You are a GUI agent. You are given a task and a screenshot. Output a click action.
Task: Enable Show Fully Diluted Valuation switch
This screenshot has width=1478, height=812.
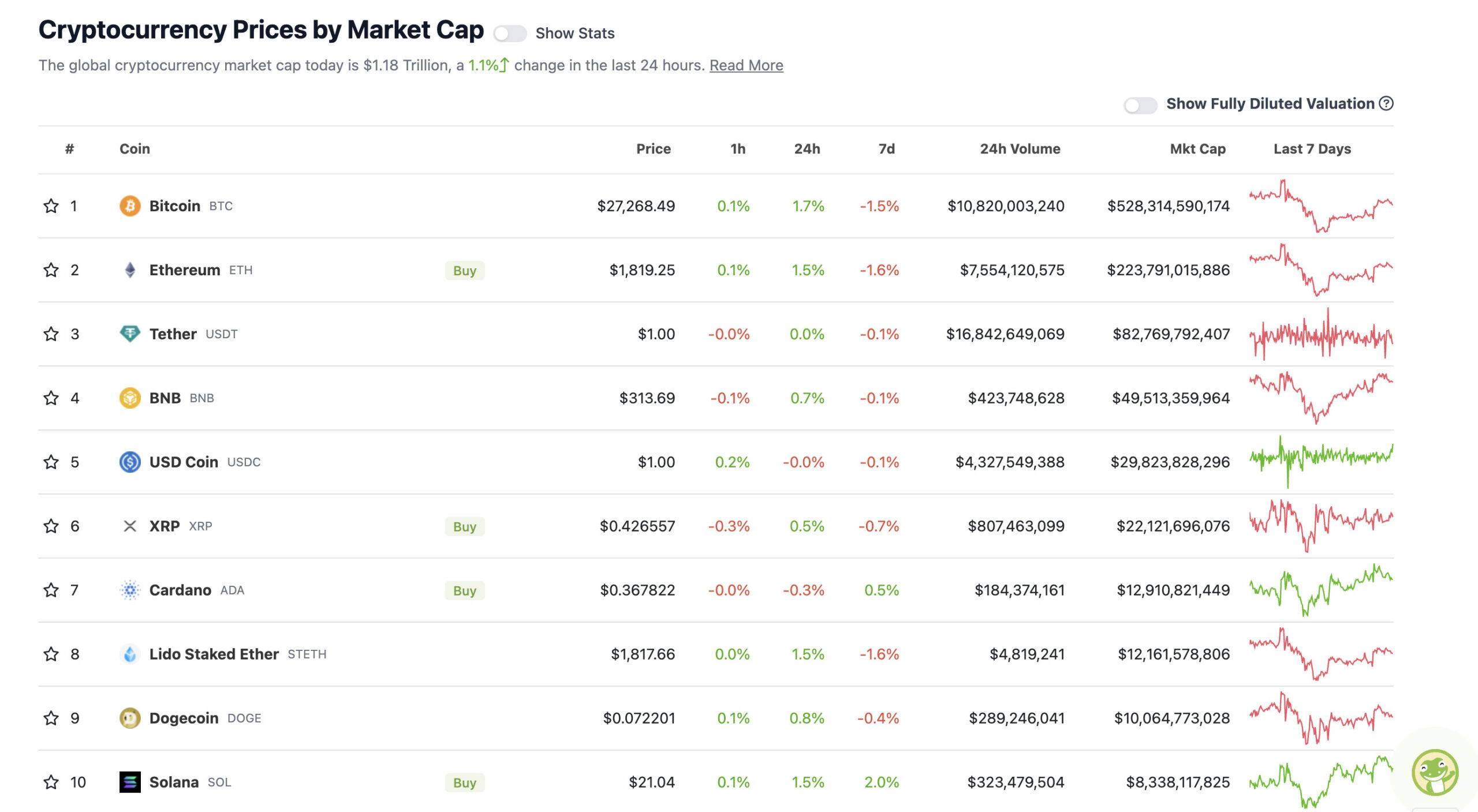pyautogui.click(x=1140, y=106)
